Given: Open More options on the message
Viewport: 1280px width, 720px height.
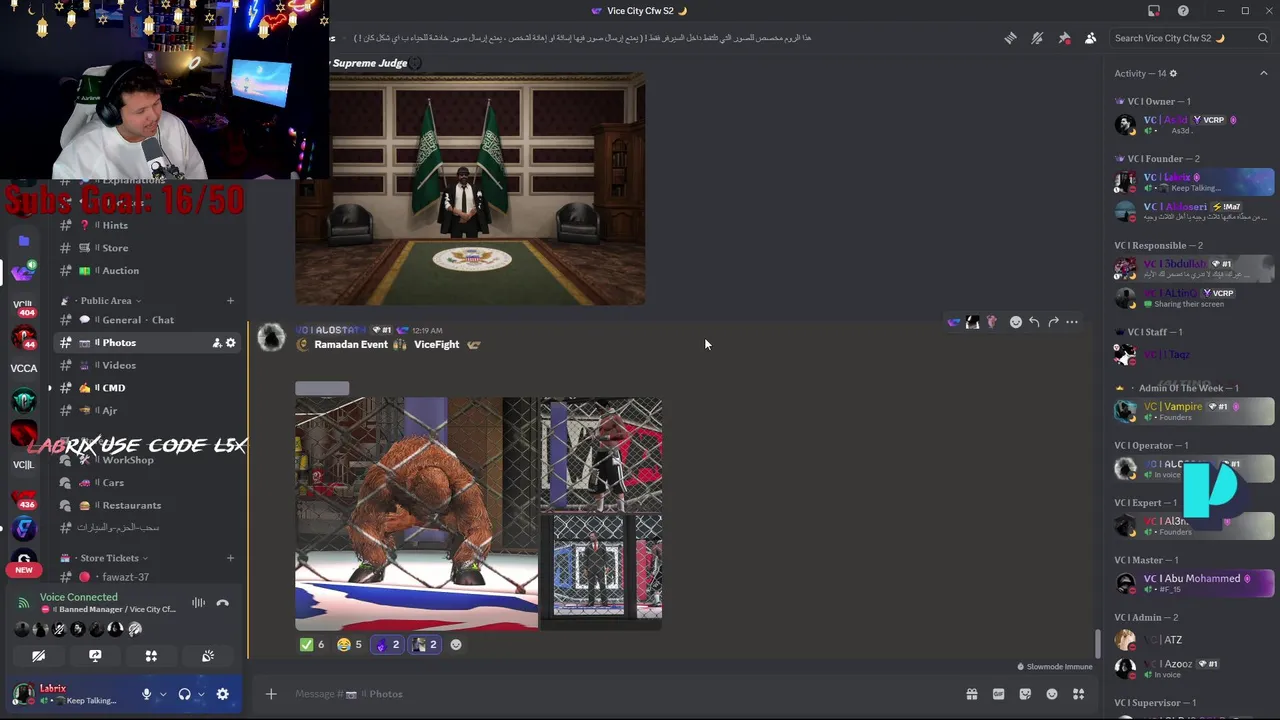Looking at the screenshot, I should tap(1072, 322).
